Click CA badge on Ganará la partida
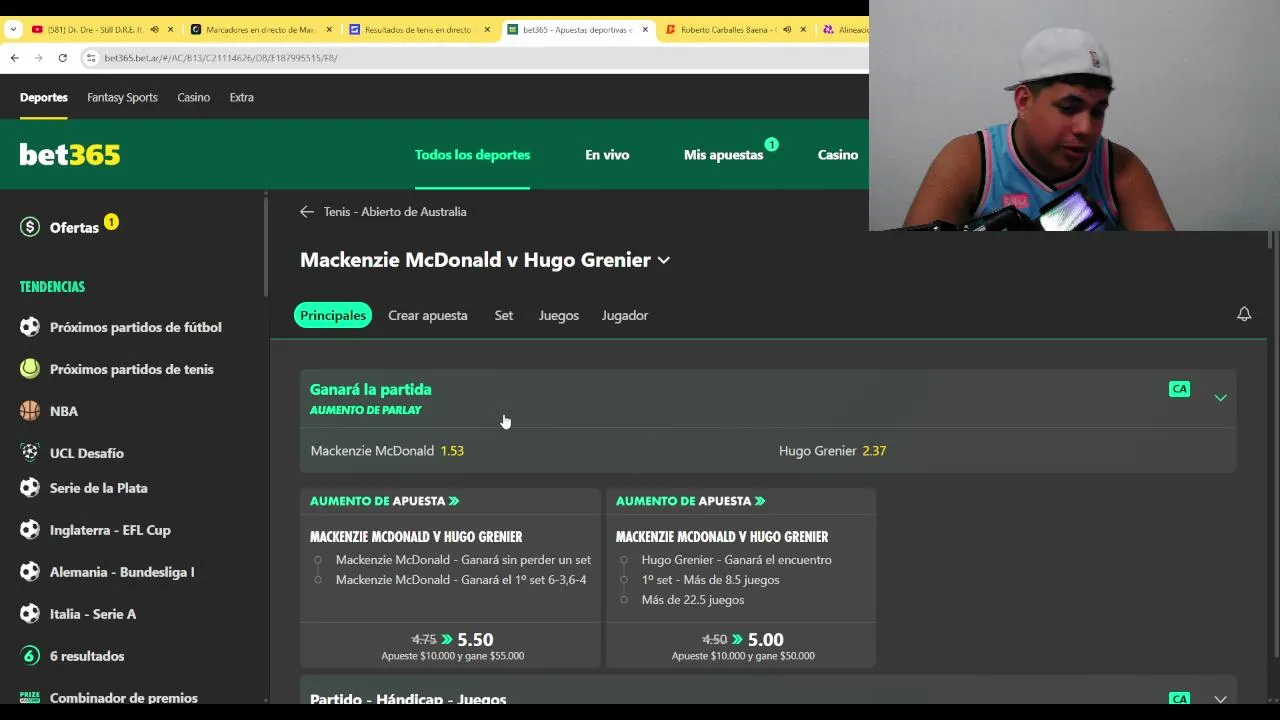Image resolution: width=1280 pixels, height=720 pixels. click(1180, 389)
